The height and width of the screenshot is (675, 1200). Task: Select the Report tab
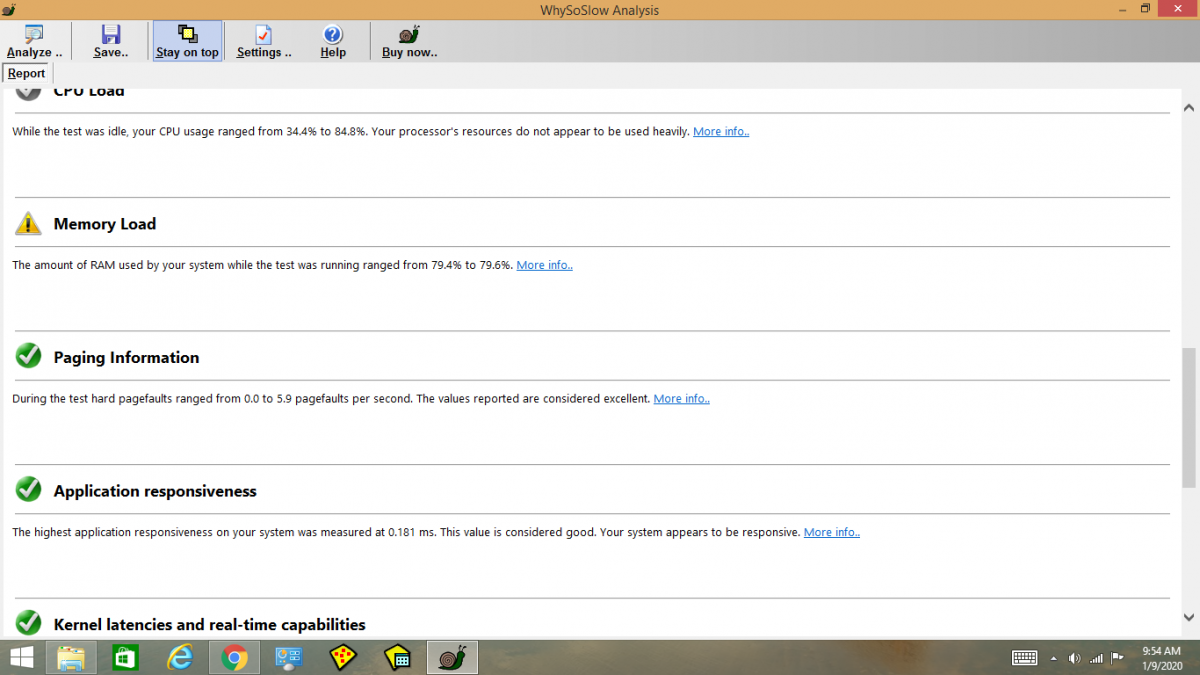(x=27, y=73)
